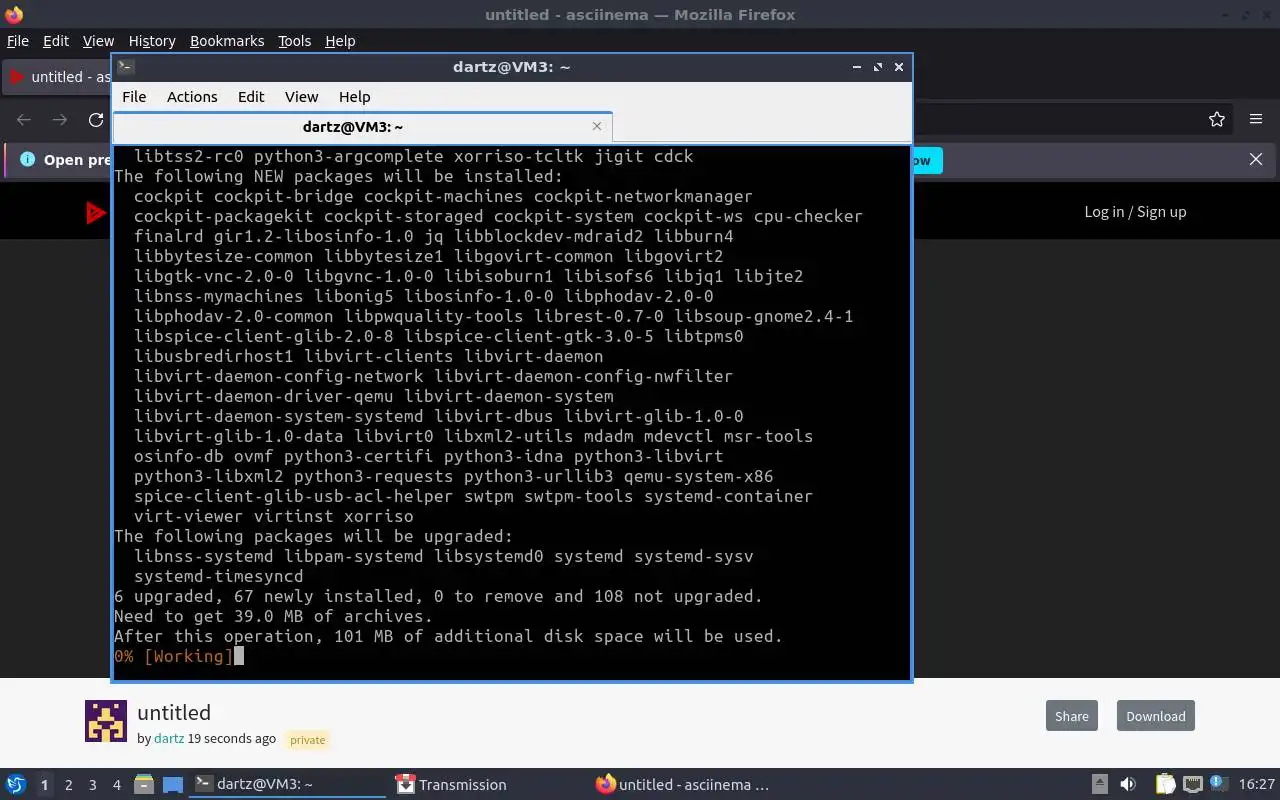Reload the page in Firefox
The width and height of the screenshot is (1280, 800).
point(96,120)
